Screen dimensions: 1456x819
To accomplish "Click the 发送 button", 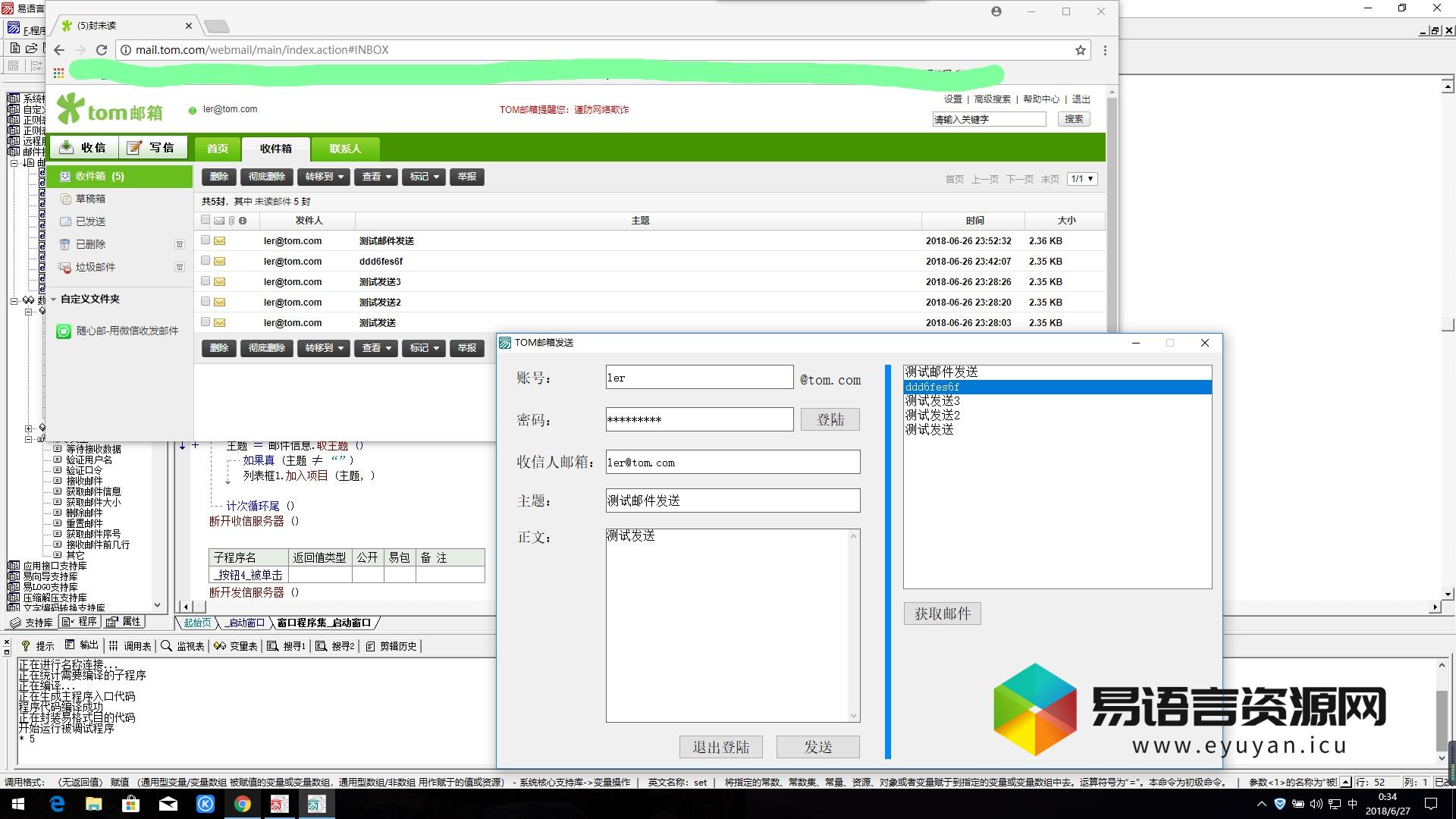I will click(x=818, y=747).
